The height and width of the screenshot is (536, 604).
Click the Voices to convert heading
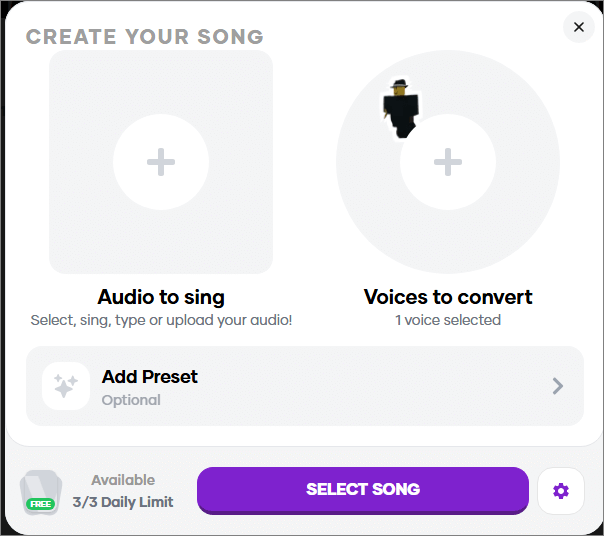(x=448, y=297)
